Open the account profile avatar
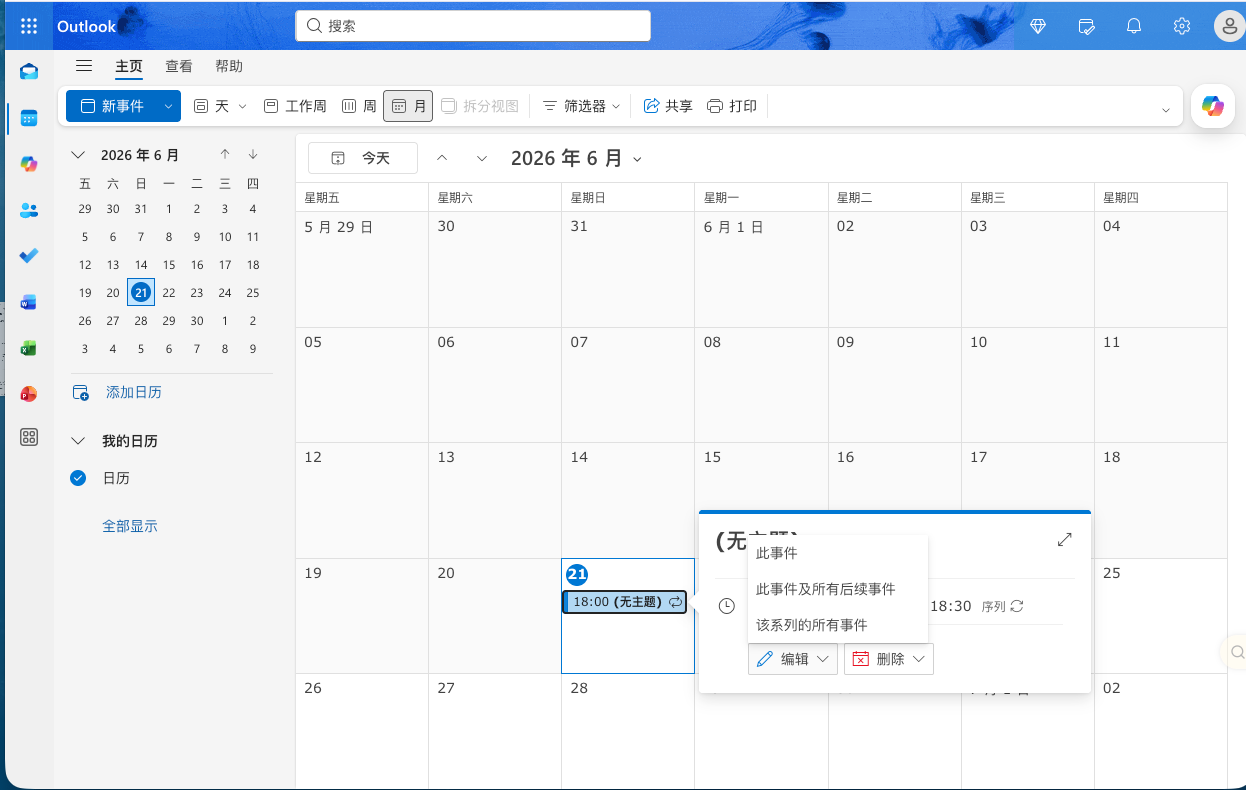 point(1229,26)
